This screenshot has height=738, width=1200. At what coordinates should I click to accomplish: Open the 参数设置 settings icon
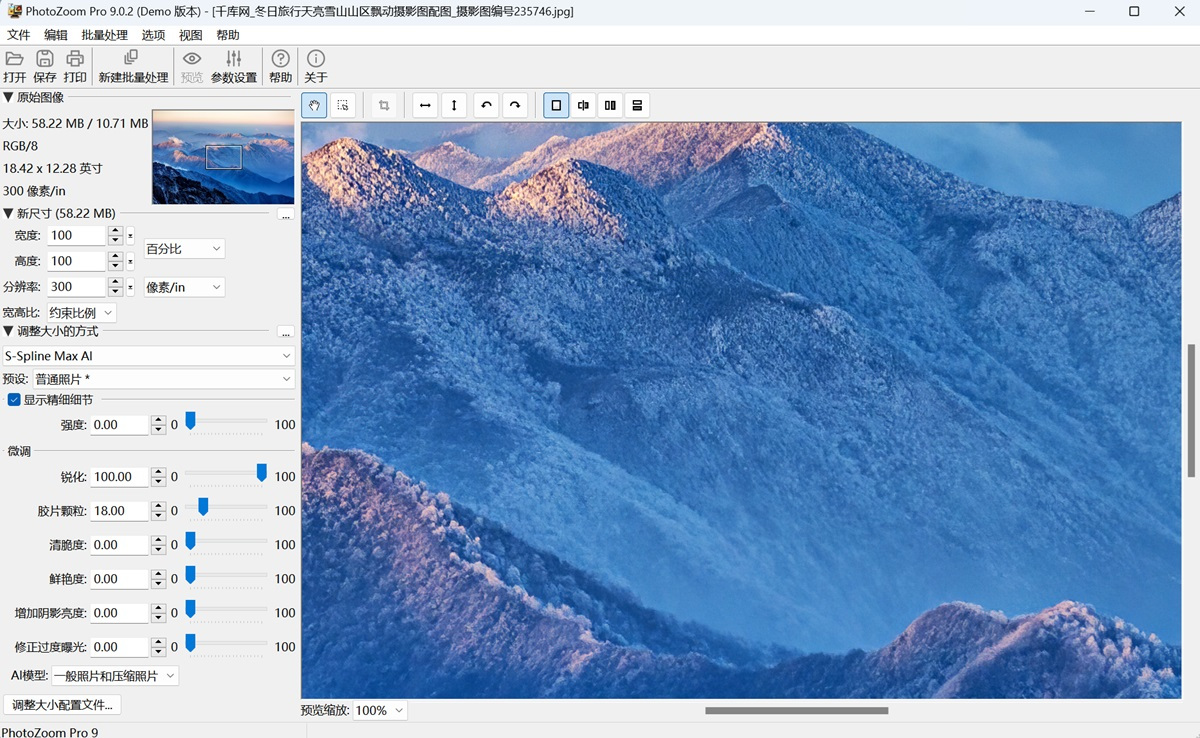coord(233,65)
